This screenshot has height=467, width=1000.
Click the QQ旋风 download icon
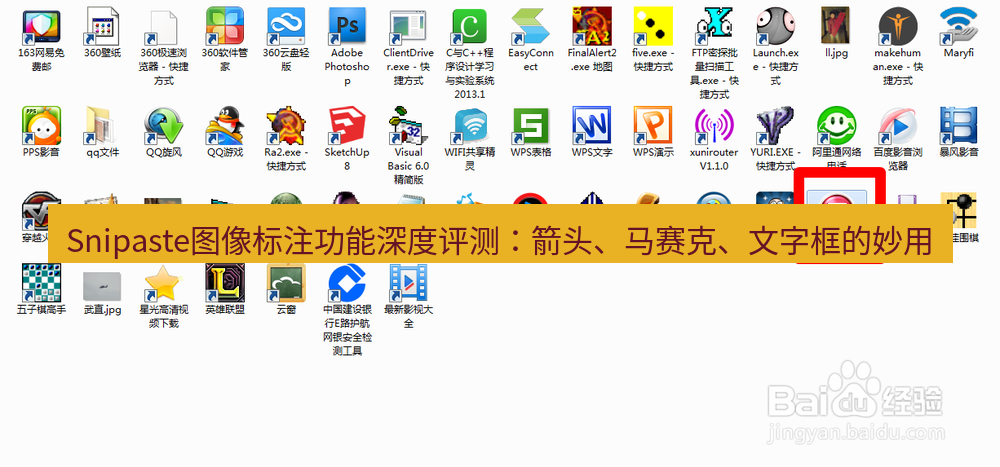[164, 126]
